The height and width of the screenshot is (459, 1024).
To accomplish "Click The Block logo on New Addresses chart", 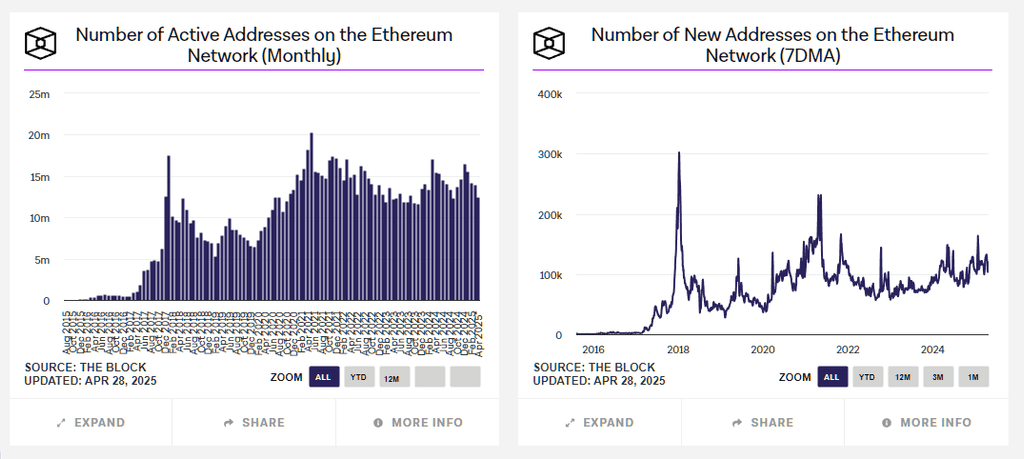I will tap(549, 43).
